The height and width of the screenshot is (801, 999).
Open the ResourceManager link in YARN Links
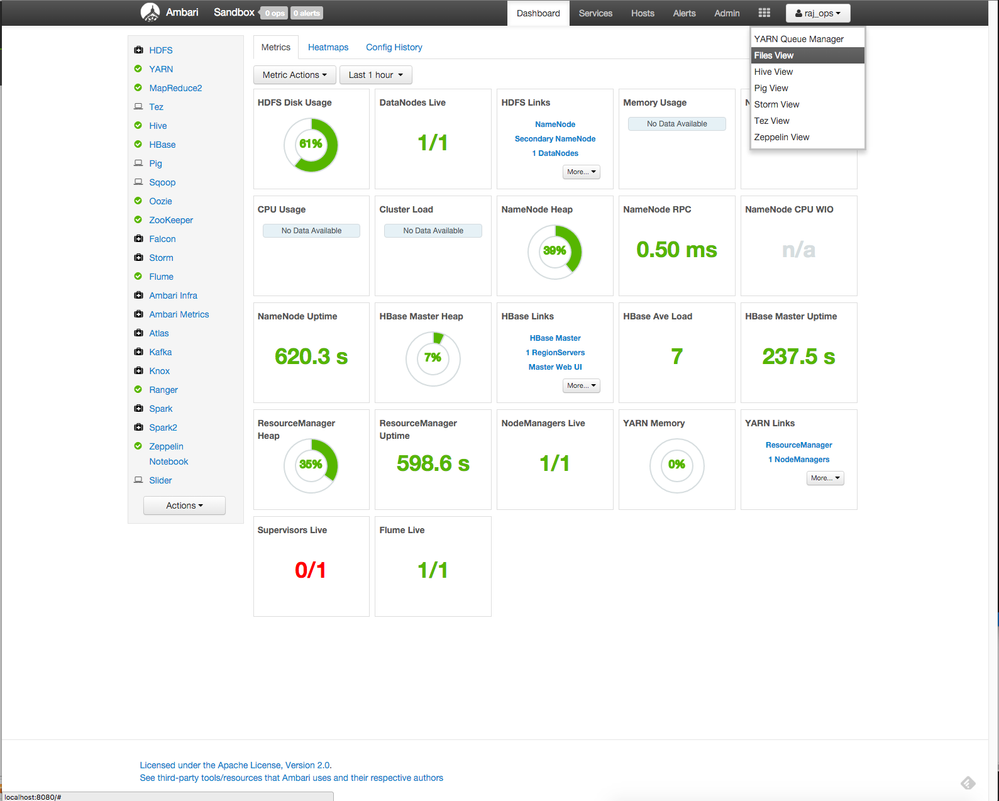tap(798, 445)
